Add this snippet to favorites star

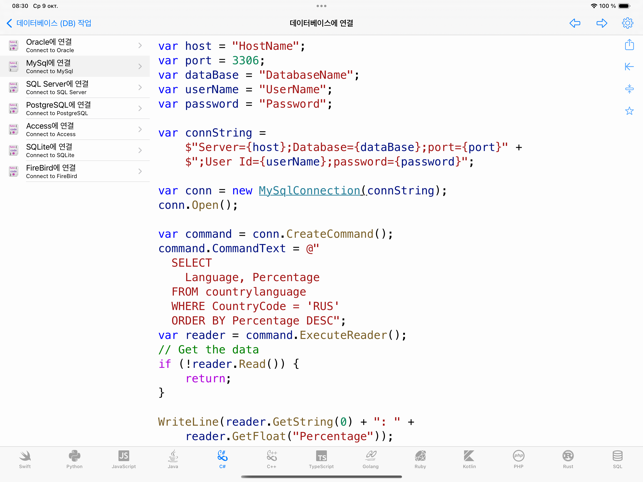[x=629, y=111]
